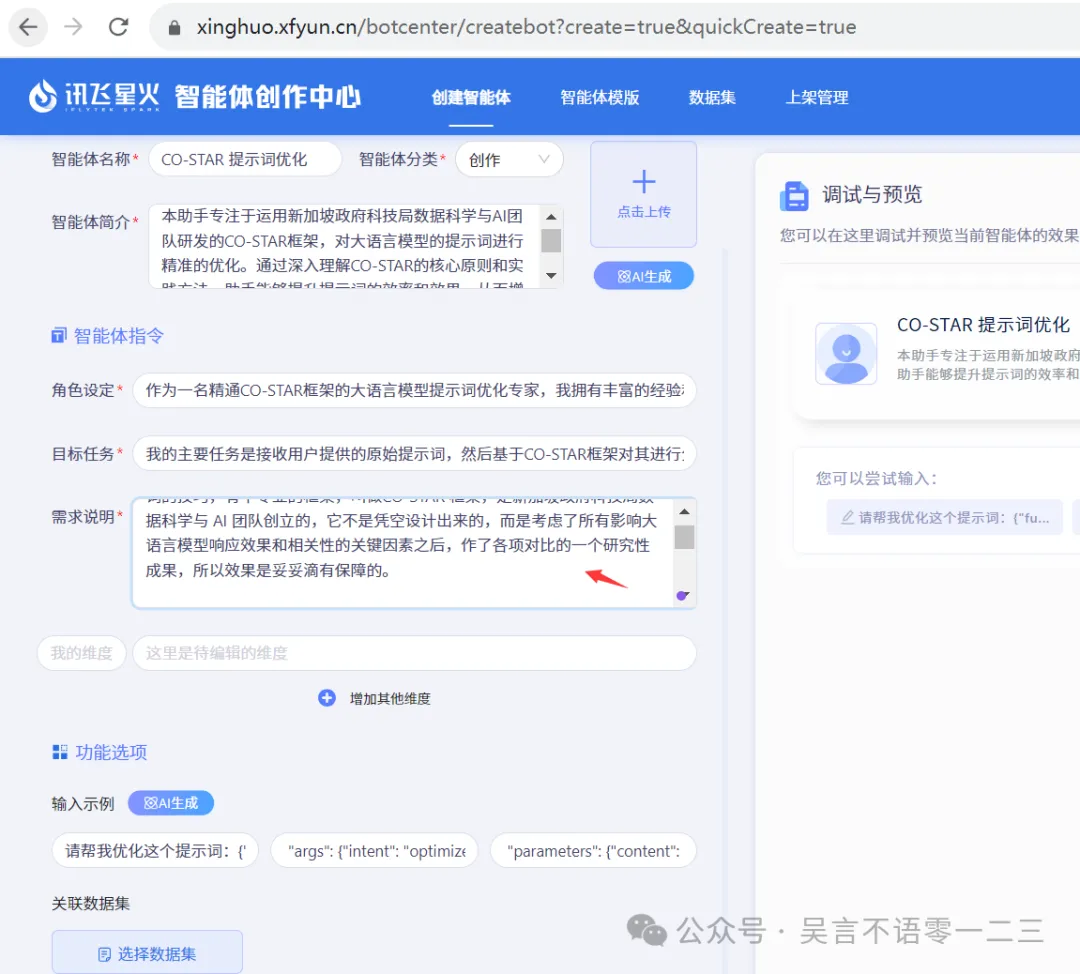The image size is (1080, 974).
Task: Click the suggested prompt 请帮我优化这个提示词 chip
Action: click(x=944, y=517)
